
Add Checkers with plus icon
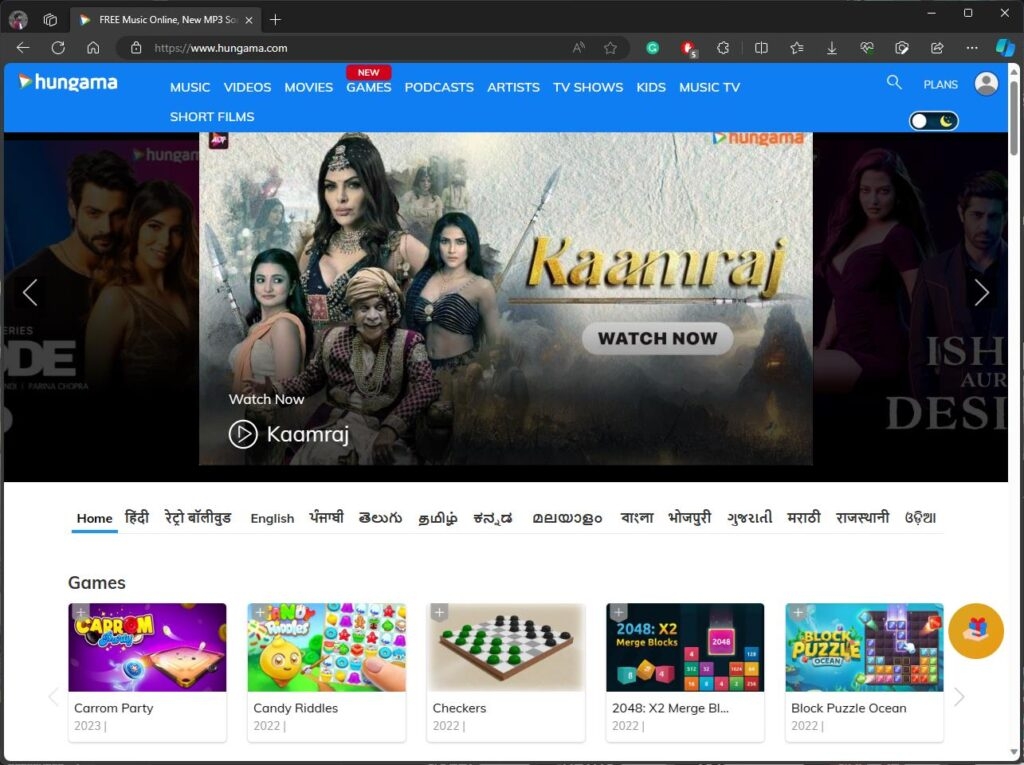pyautogui.click(x=439, y=612)
